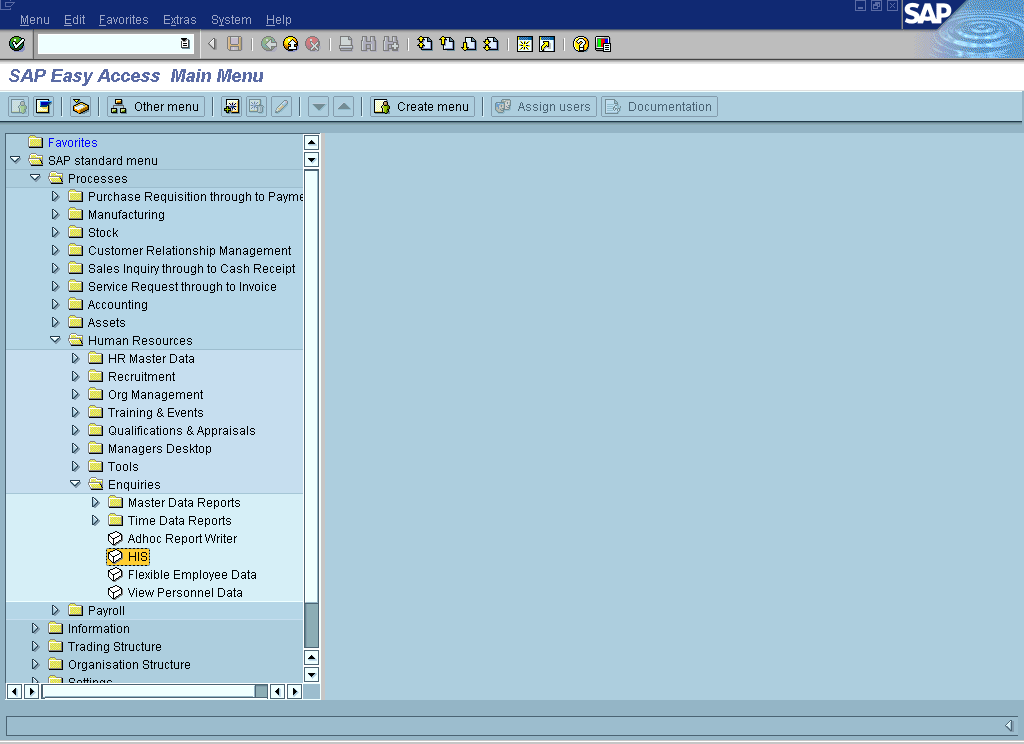Select the Org Management folder label
The height and width of the screenshot is (744, 1024).
point(155,395)
